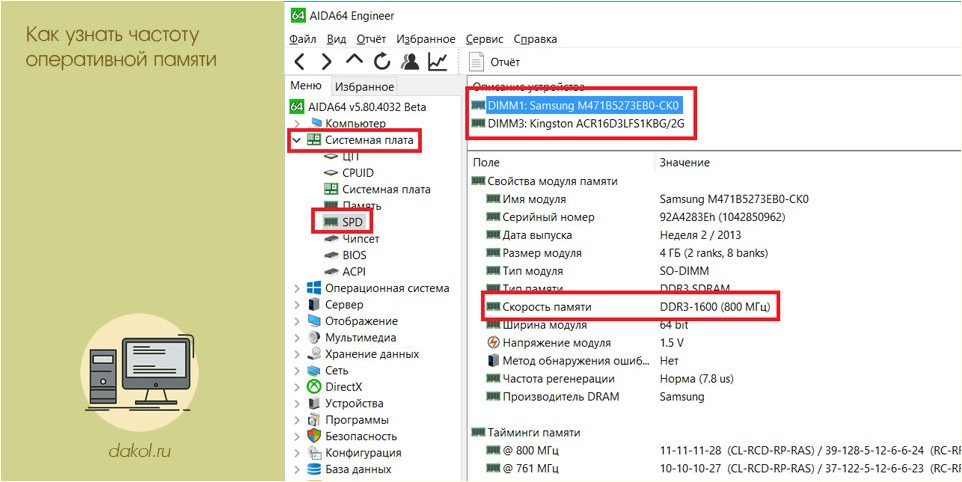Screen dimensions: 962x482
Task: Refresh using the circular arrow icon
Action: (382, 61)
